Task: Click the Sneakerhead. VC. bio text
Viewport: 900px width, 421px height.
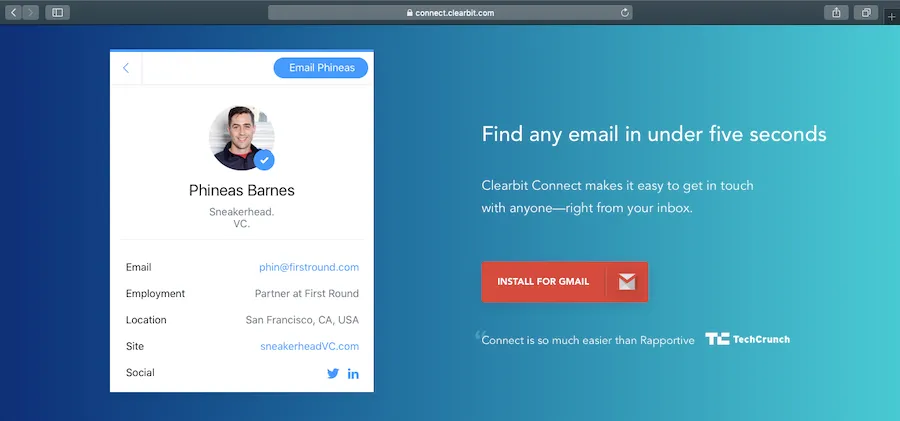Action: (x=242, y=218)
